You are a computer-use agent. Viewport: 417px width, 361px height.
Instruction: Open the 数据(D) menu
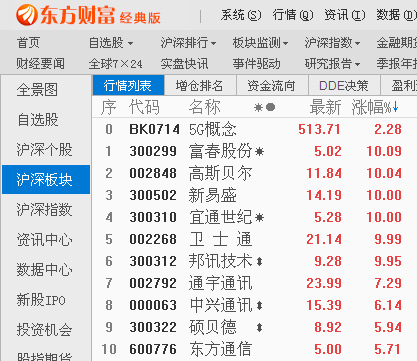pos(396,15)
